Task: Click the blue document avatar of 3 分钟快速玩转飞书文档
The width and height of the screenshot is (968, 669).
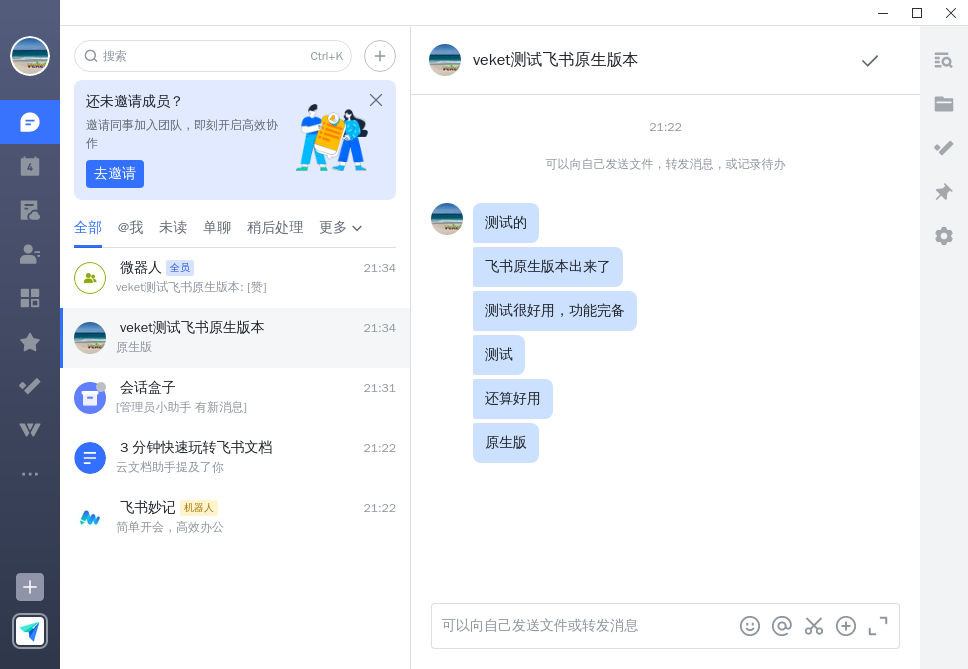Action: coord(90,458)
